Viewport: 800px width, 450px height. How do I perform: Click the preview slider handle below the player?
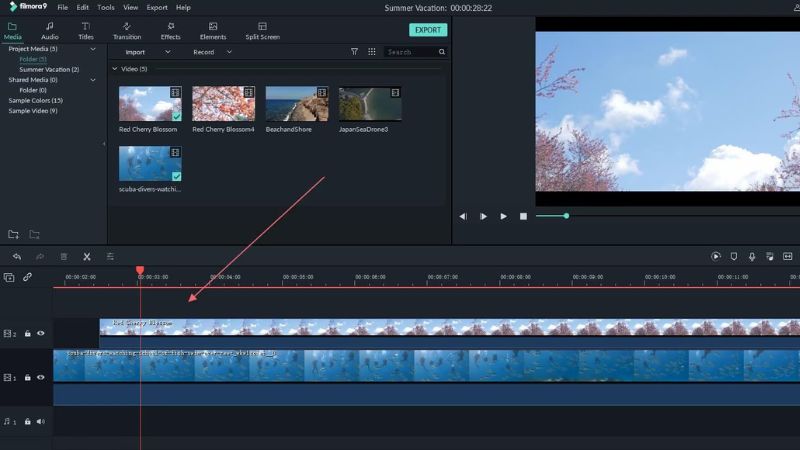point(566,216)
